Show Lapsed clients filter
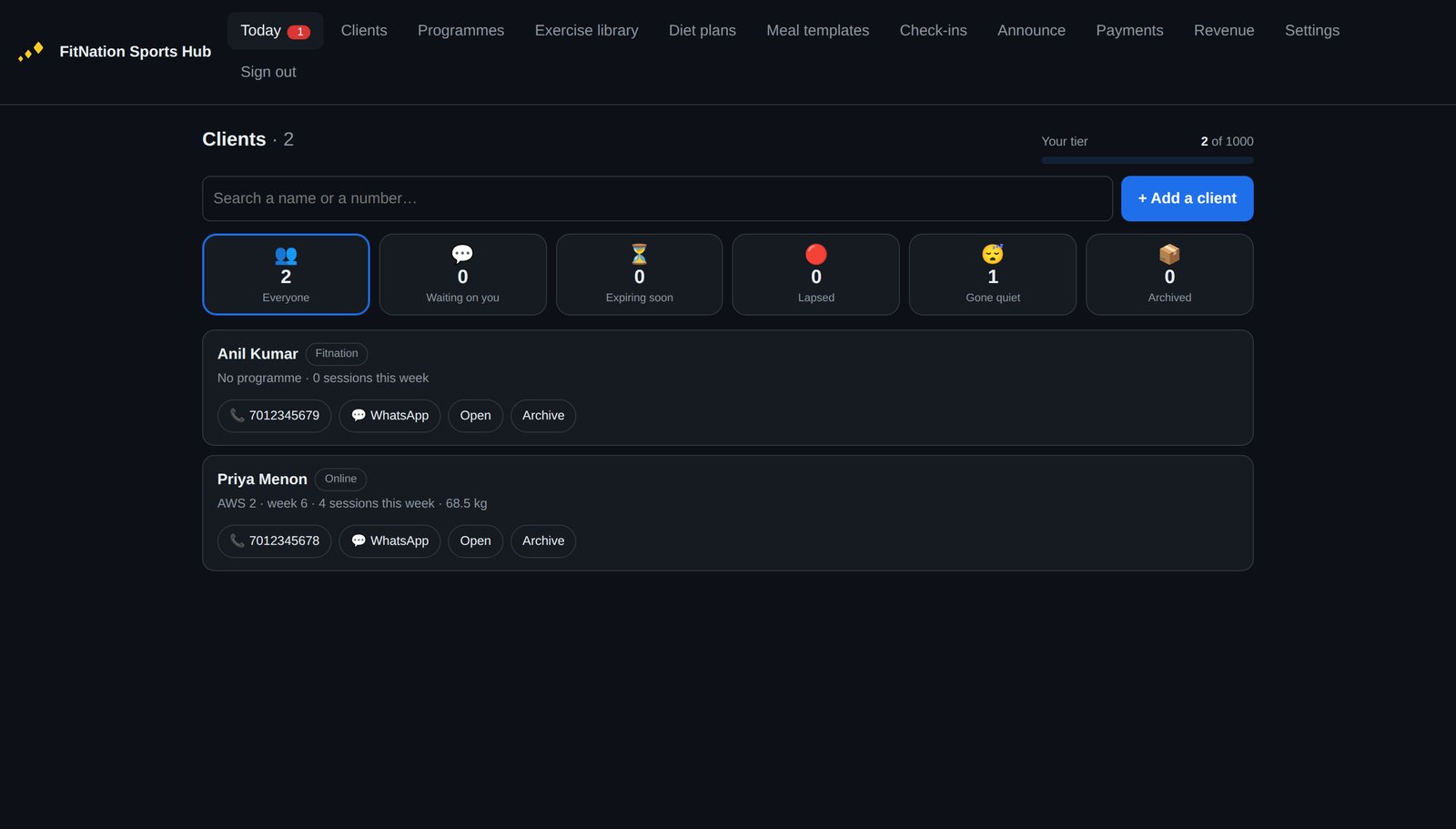This screenshot has height=829, width=1456. point(816,275)
